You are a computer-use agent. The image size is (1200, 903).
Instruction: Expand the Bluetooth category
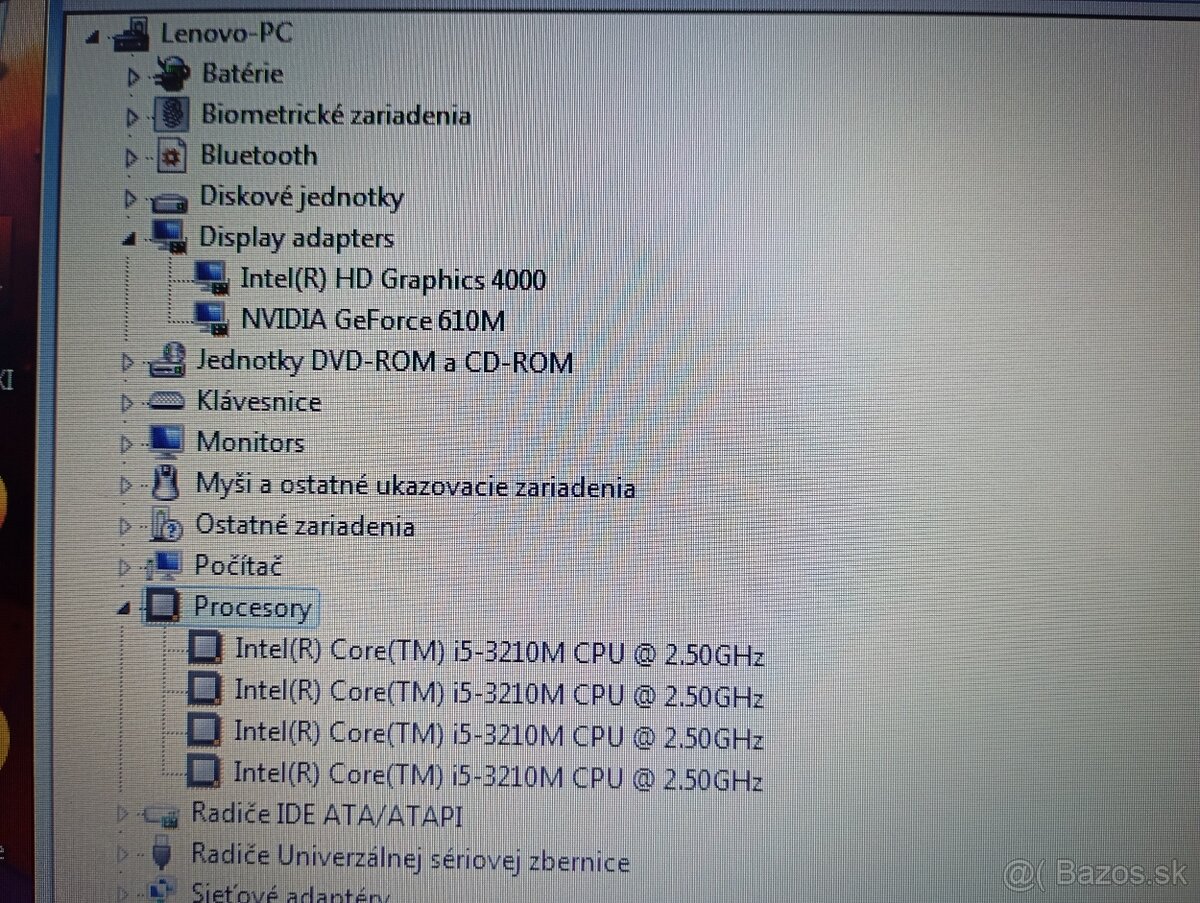click(131, 158)
